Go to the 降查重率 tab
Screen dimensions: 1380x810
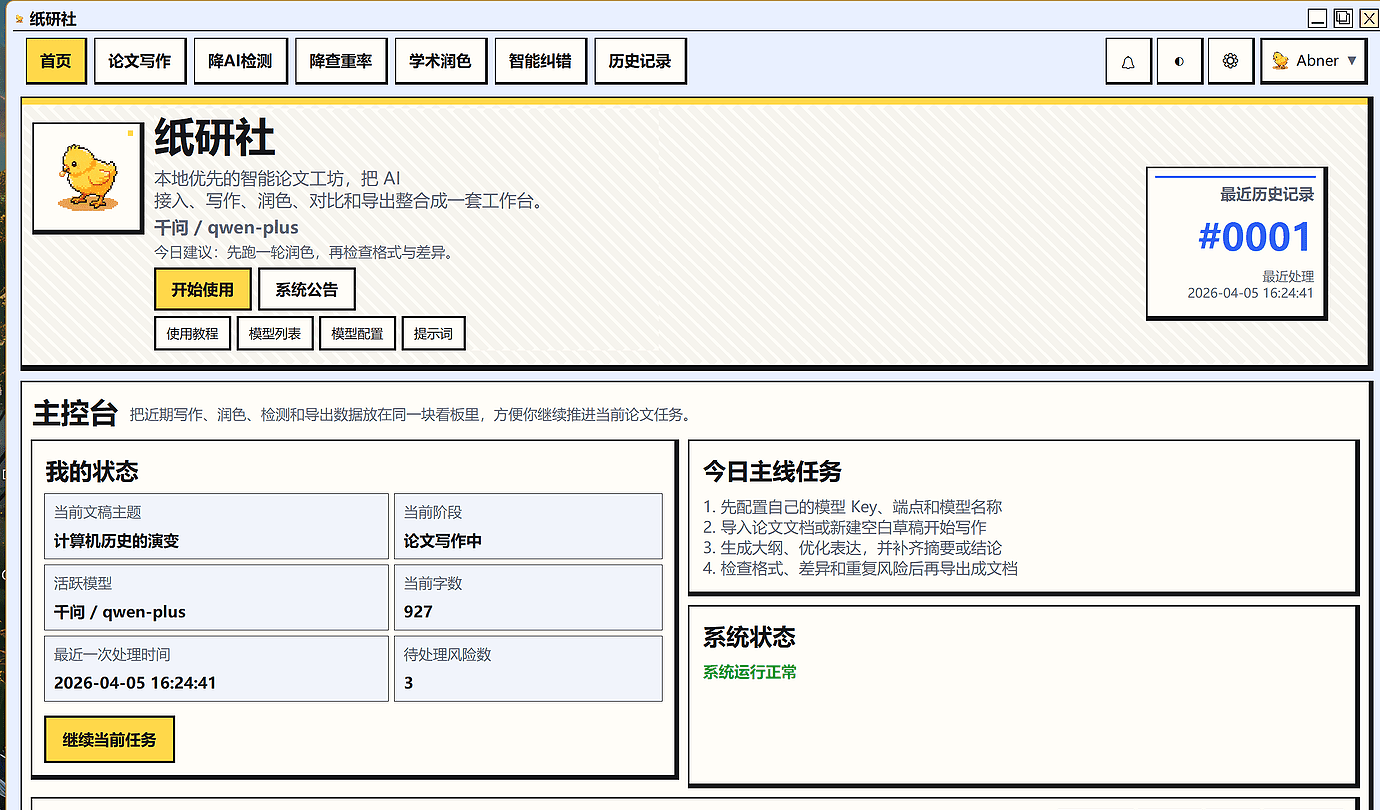[340, 61]
